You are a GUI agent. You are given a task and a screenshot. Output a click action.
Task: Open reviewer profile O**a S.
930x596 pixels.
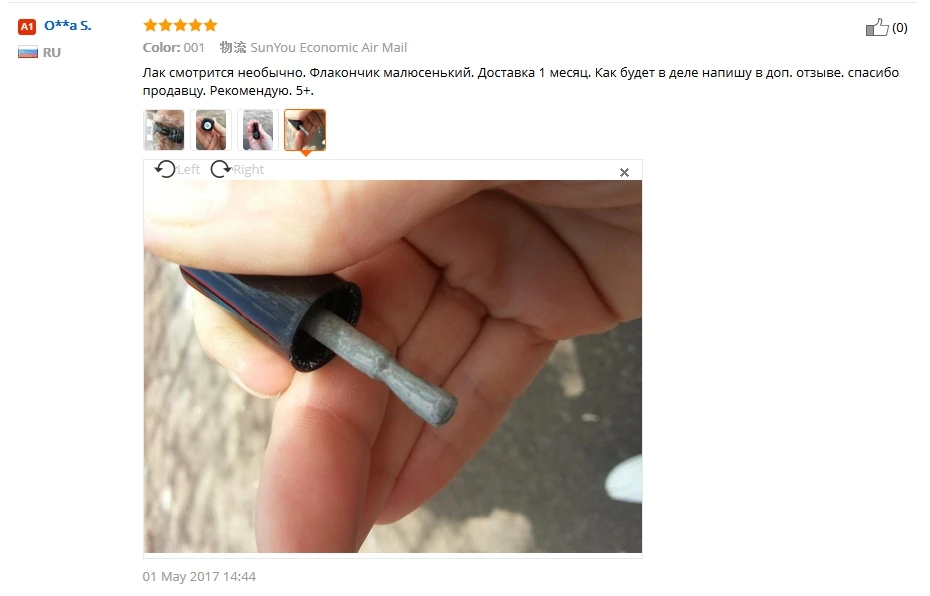(x=68, y=26)
